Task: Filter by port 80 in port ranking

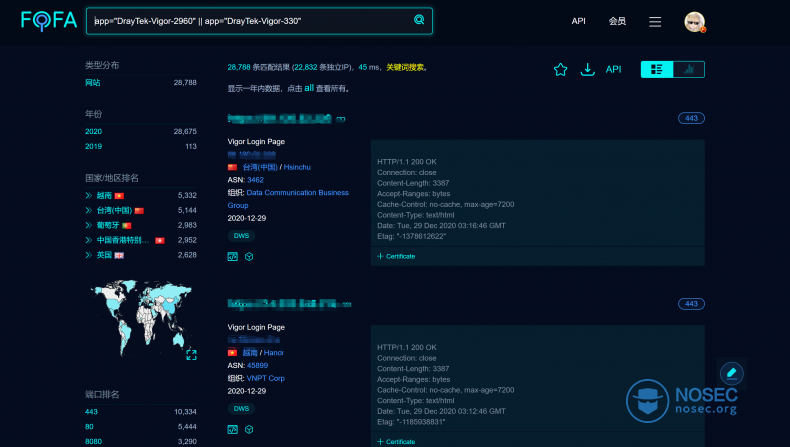Action: (89, 427)
